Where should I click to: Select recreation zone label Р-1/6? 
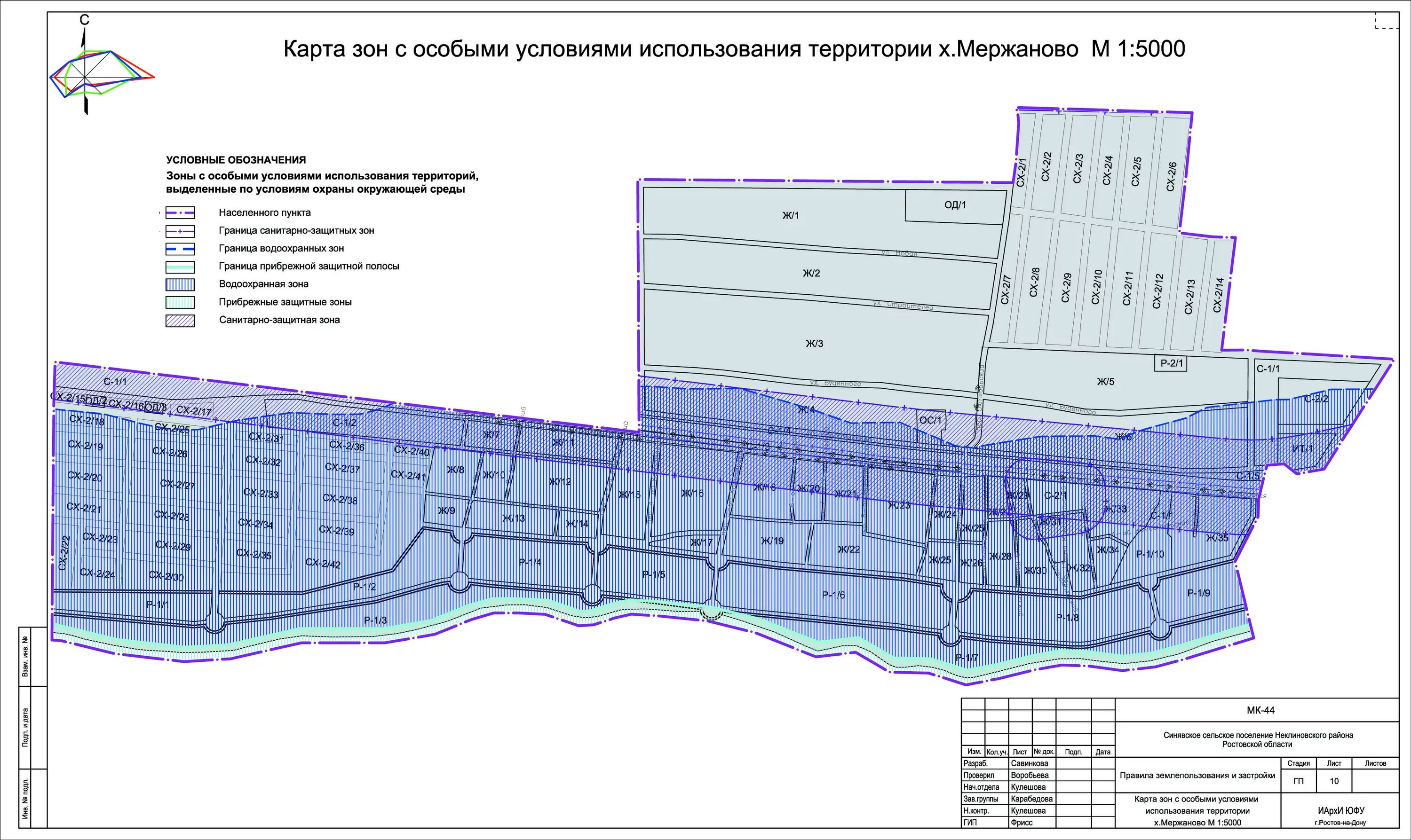click(833, 595)
